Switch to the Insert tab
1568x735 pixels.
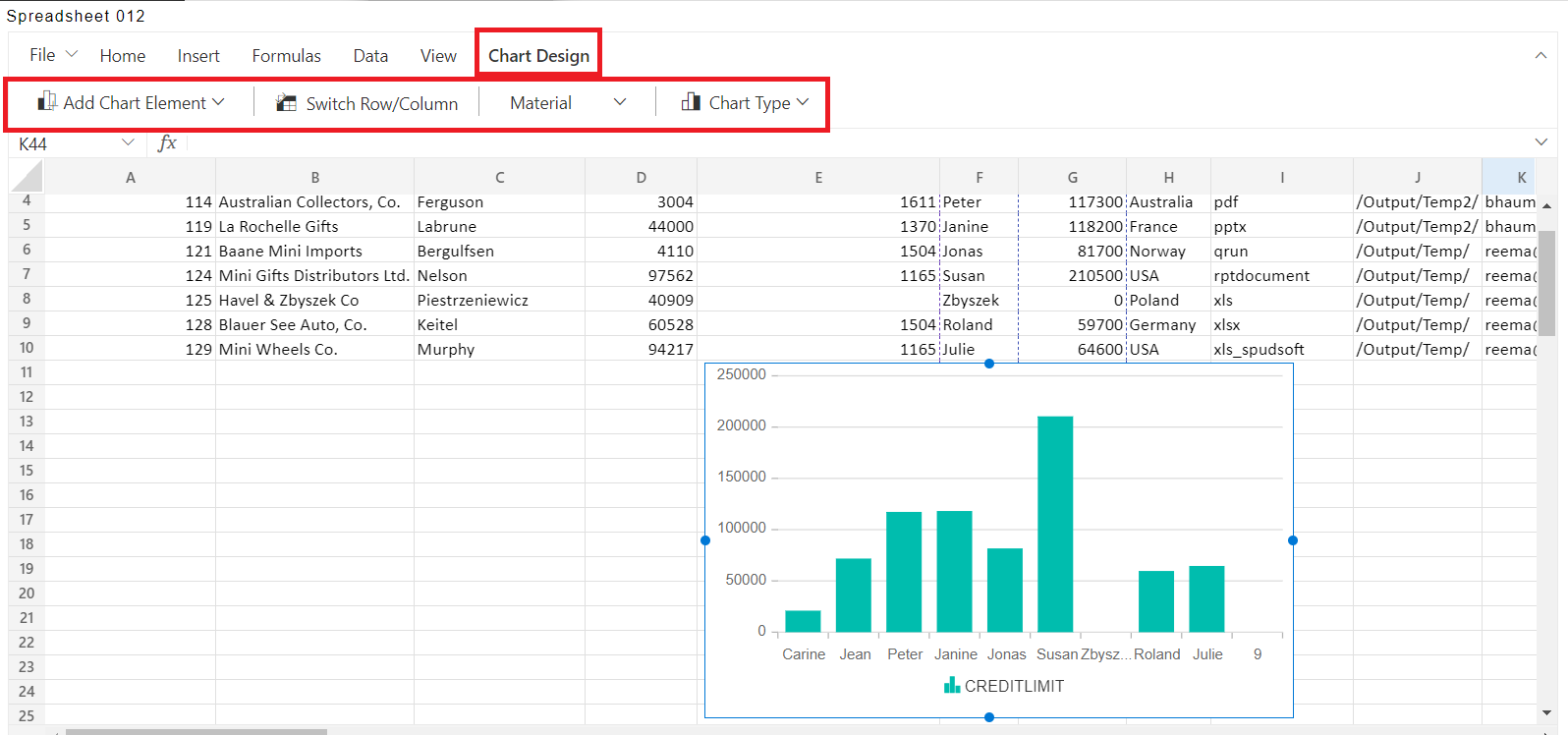[198, 56]
